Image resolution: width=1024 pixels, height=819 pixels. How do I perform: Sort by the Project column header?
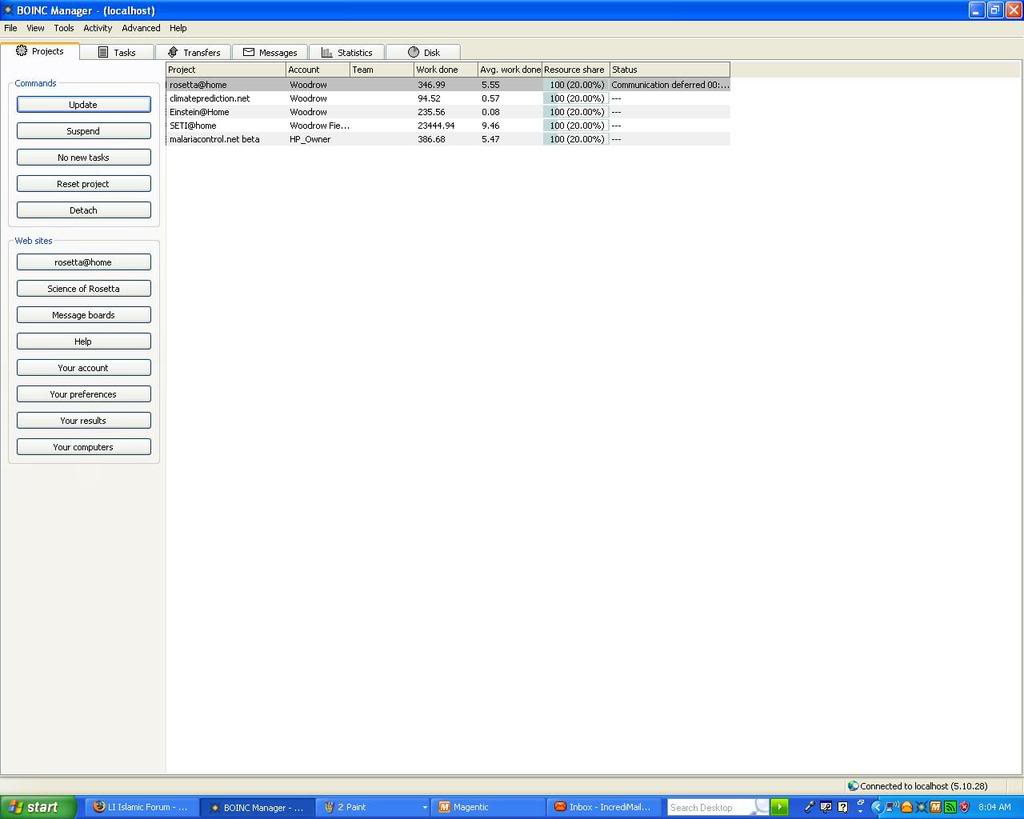[x=226, y=69]
